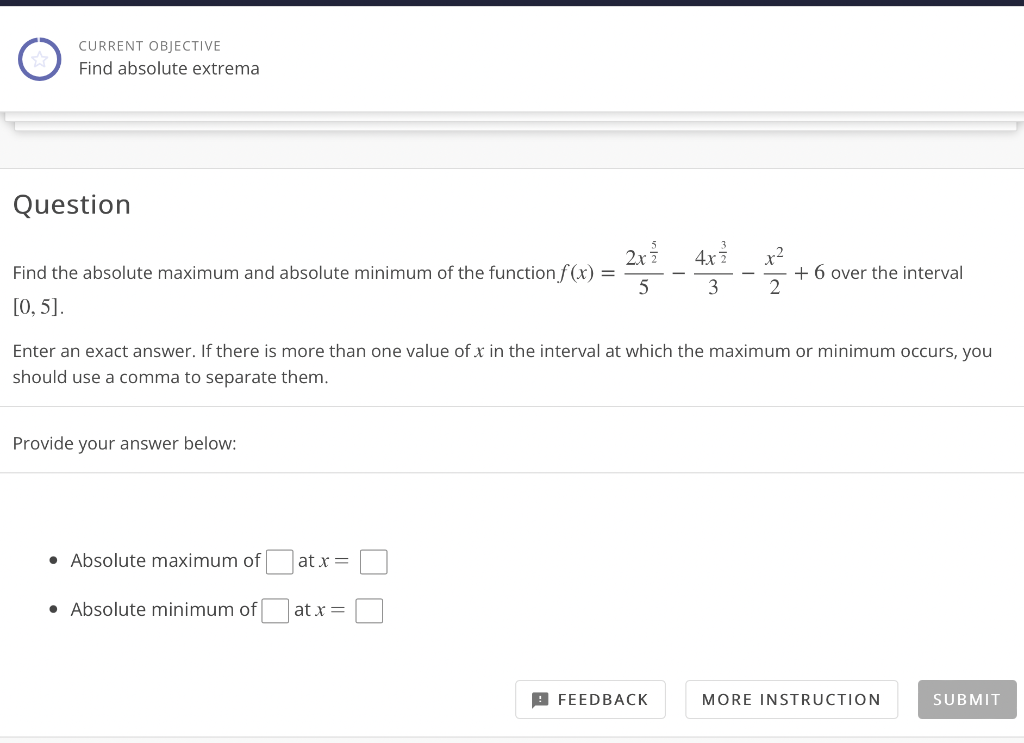
Task: Click the Question section heading
Action: coord(71,204)
